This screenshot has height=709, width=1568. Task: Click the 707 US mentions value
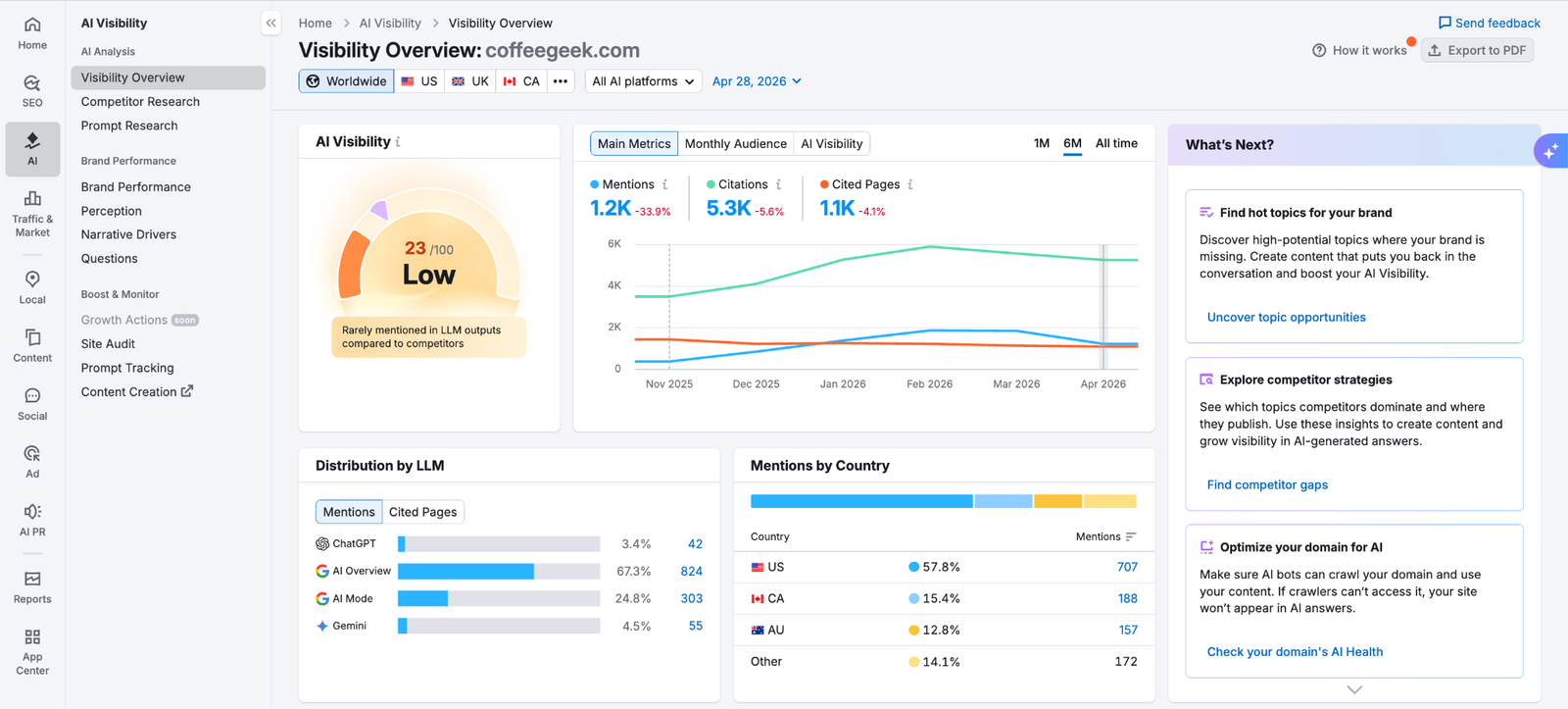(x=1127, y=567)
